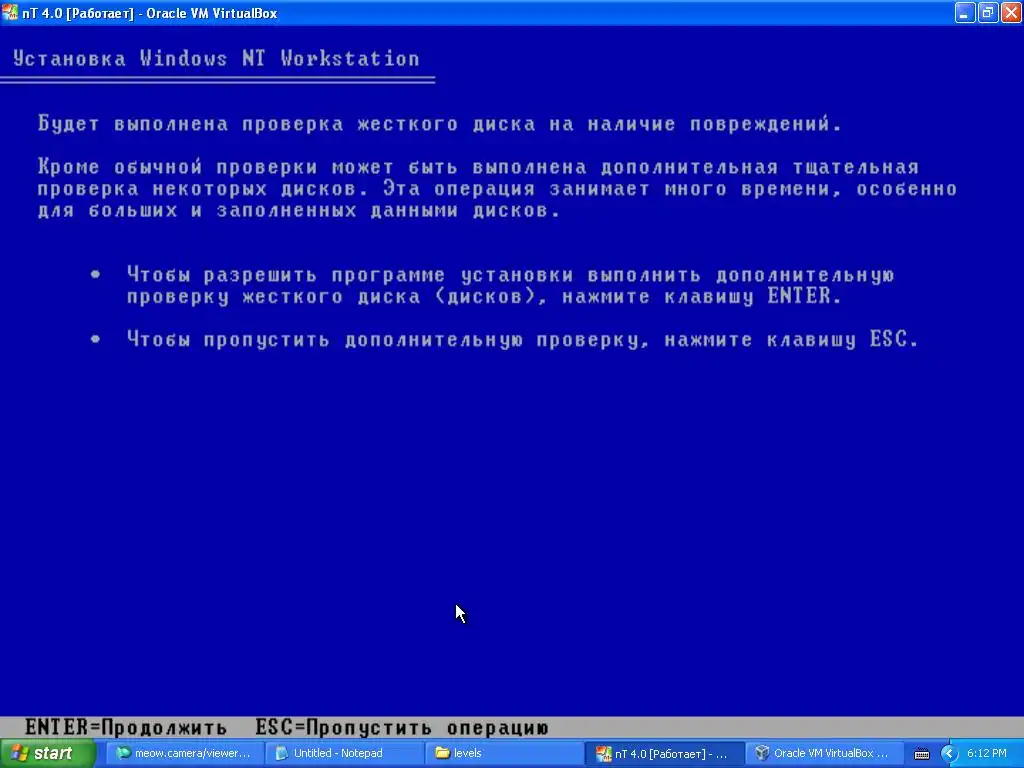Click the ESC=Пропустить операцию status text
The image size is (1024, 768).
(402, 728)
